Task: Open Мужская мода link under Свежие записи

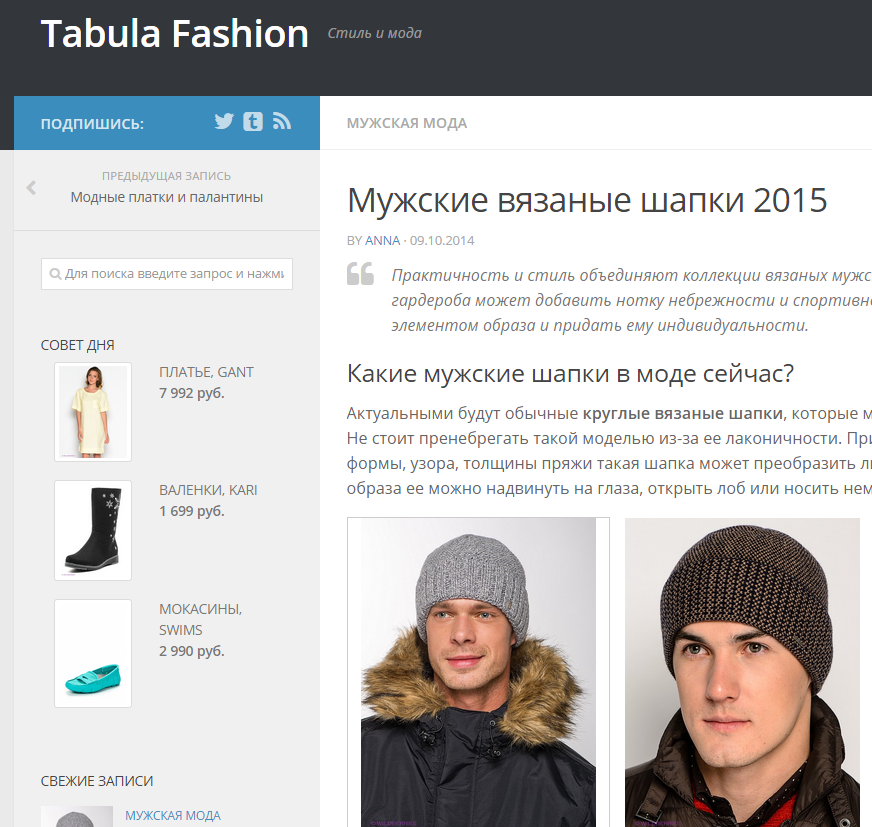Action: pyautogui.click(x=173, y=815)
